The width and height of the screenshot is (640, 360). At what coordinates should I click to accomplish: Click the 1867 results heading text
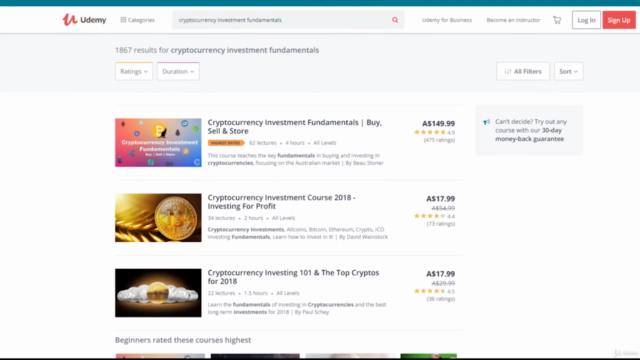click(217, 50)
